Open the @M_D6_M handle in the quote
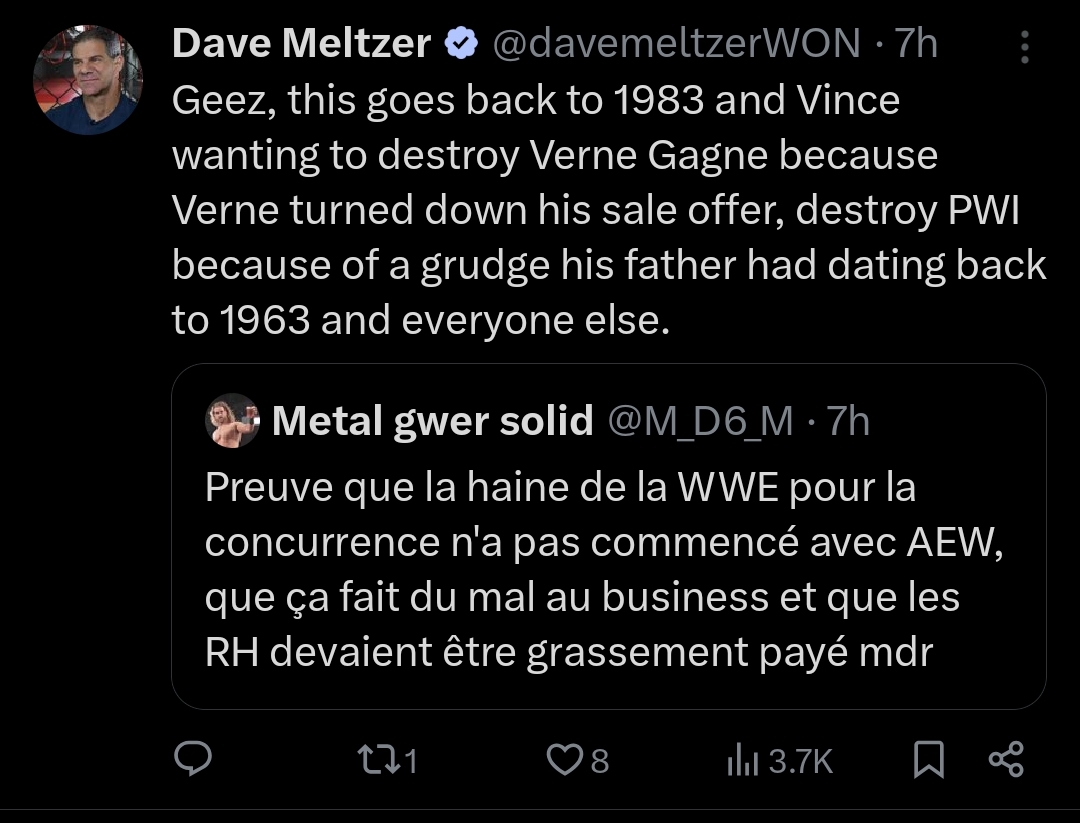Viewport: 1080px width, 823px height. 700,421
